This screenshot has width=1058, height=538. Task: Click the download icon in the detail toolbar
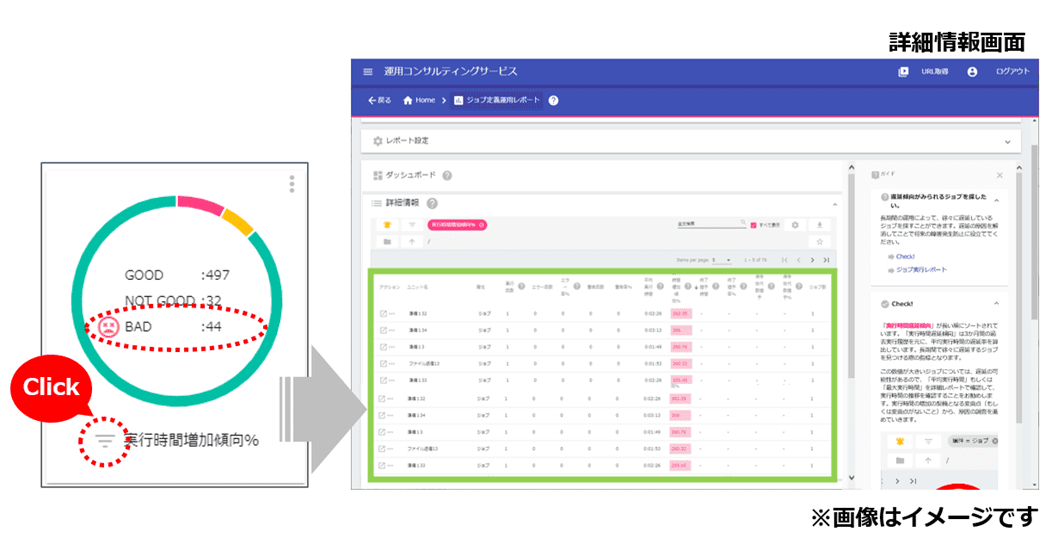(820, 225)
